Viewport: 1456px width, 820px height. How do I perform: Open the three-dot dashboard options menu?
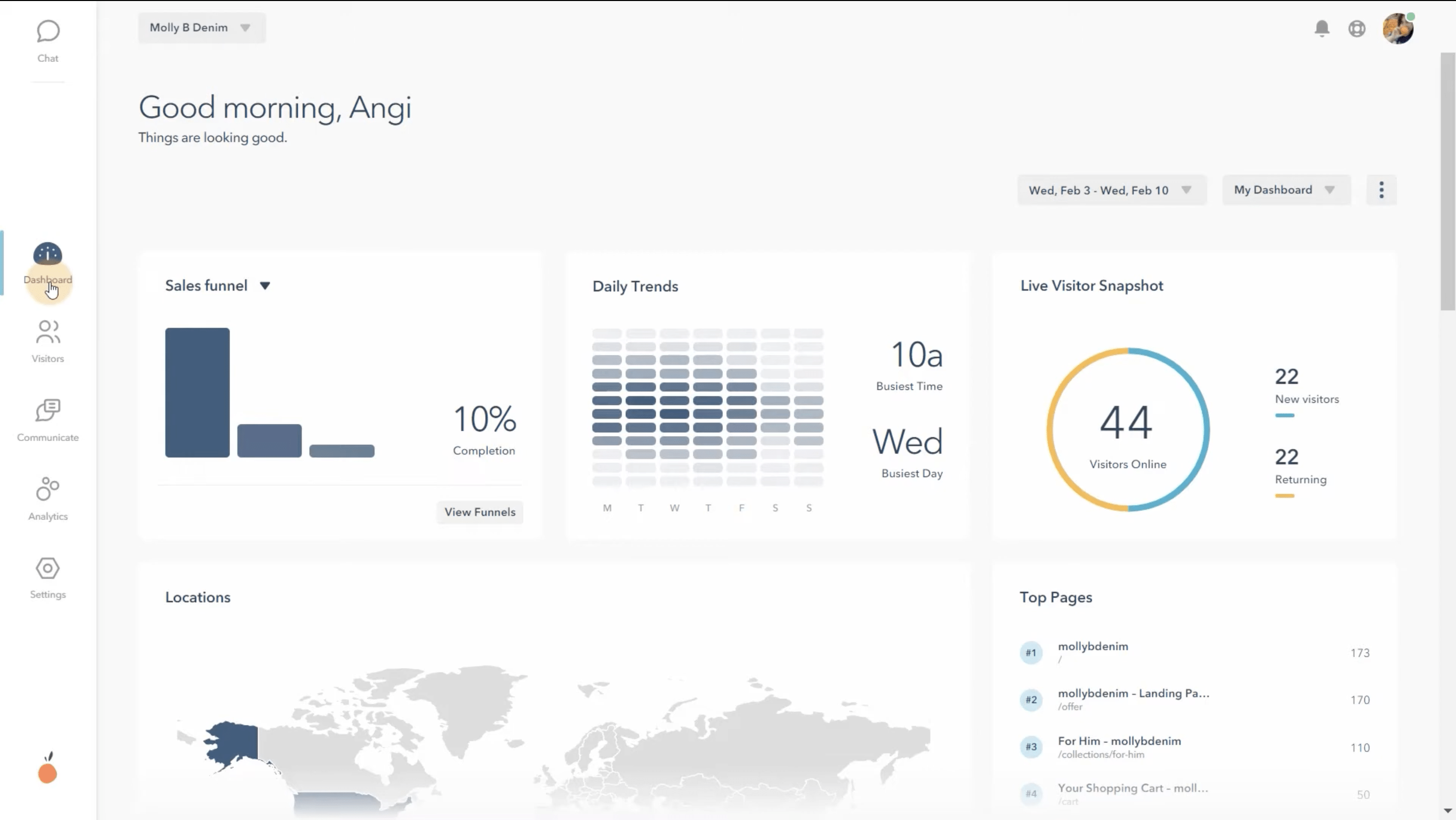(1381, 190)
